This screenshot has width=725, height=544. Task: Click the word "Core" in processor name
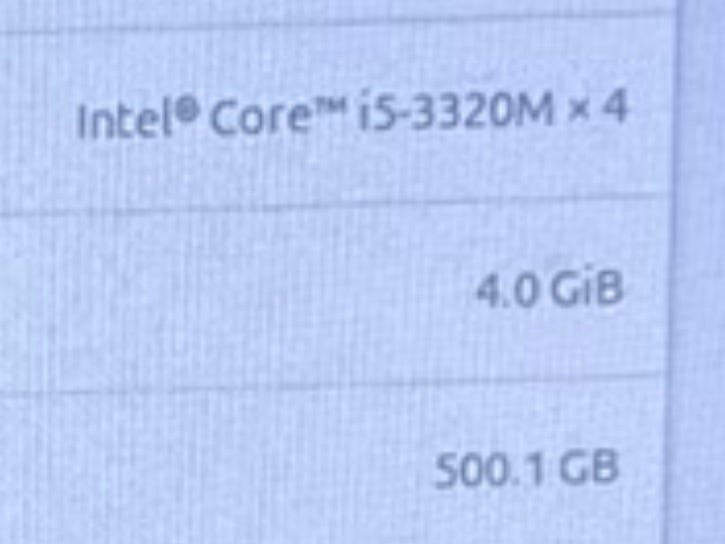(x=257, y=119)
